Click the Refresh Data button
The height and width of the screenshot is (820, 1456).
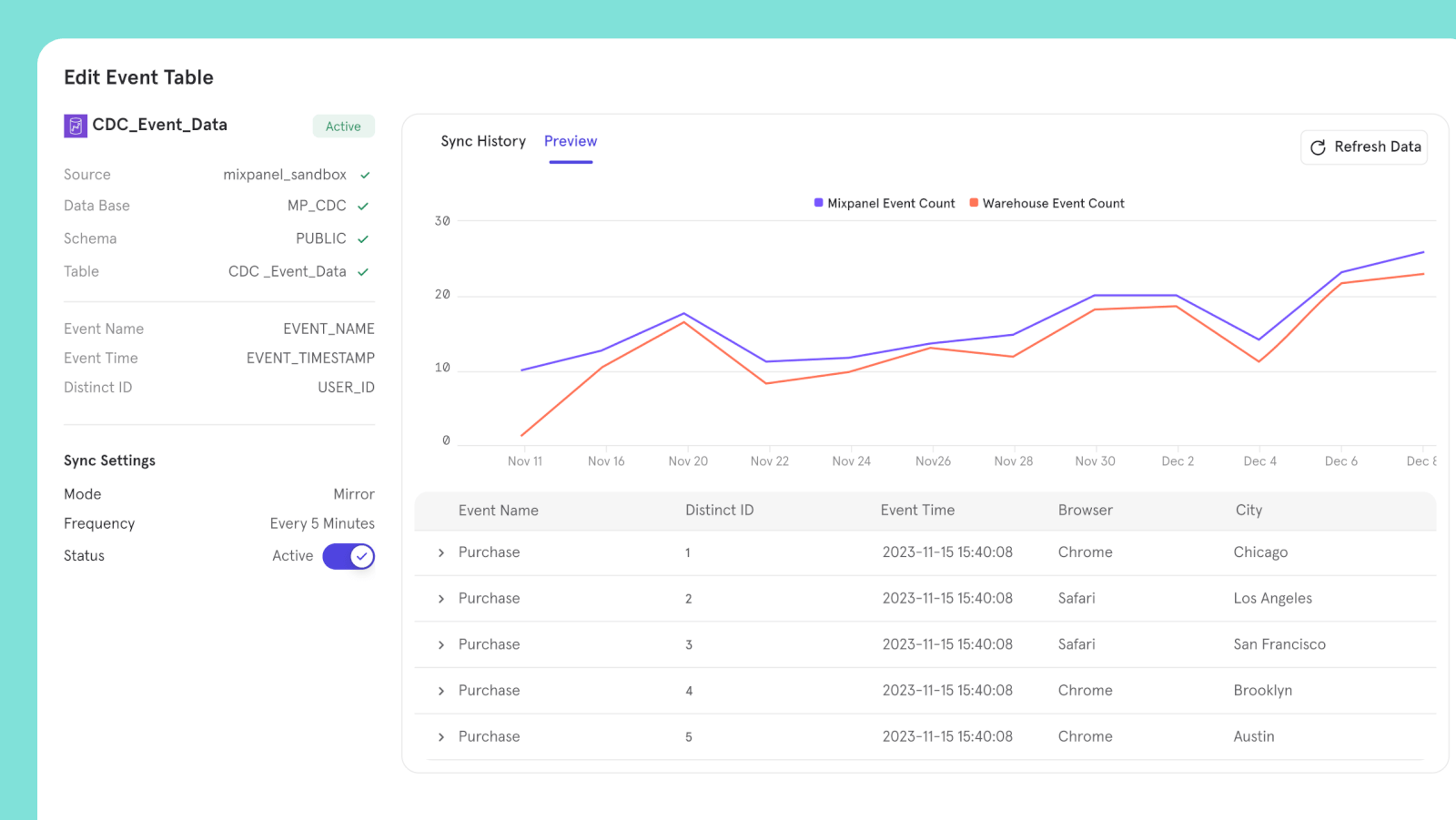(x=1364, y=147)
